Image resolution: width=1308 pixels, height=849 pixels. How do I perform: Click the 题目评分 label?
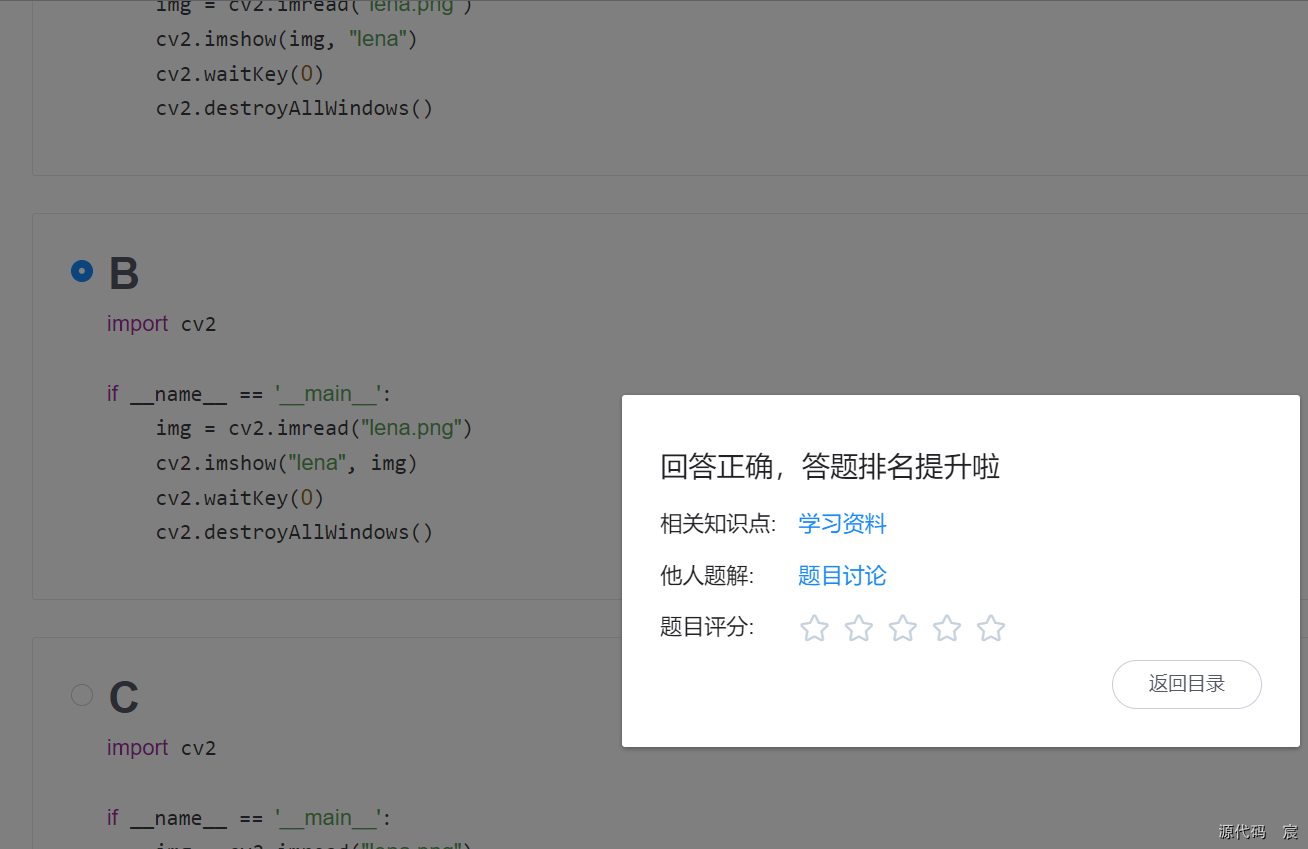coord(707,628)
